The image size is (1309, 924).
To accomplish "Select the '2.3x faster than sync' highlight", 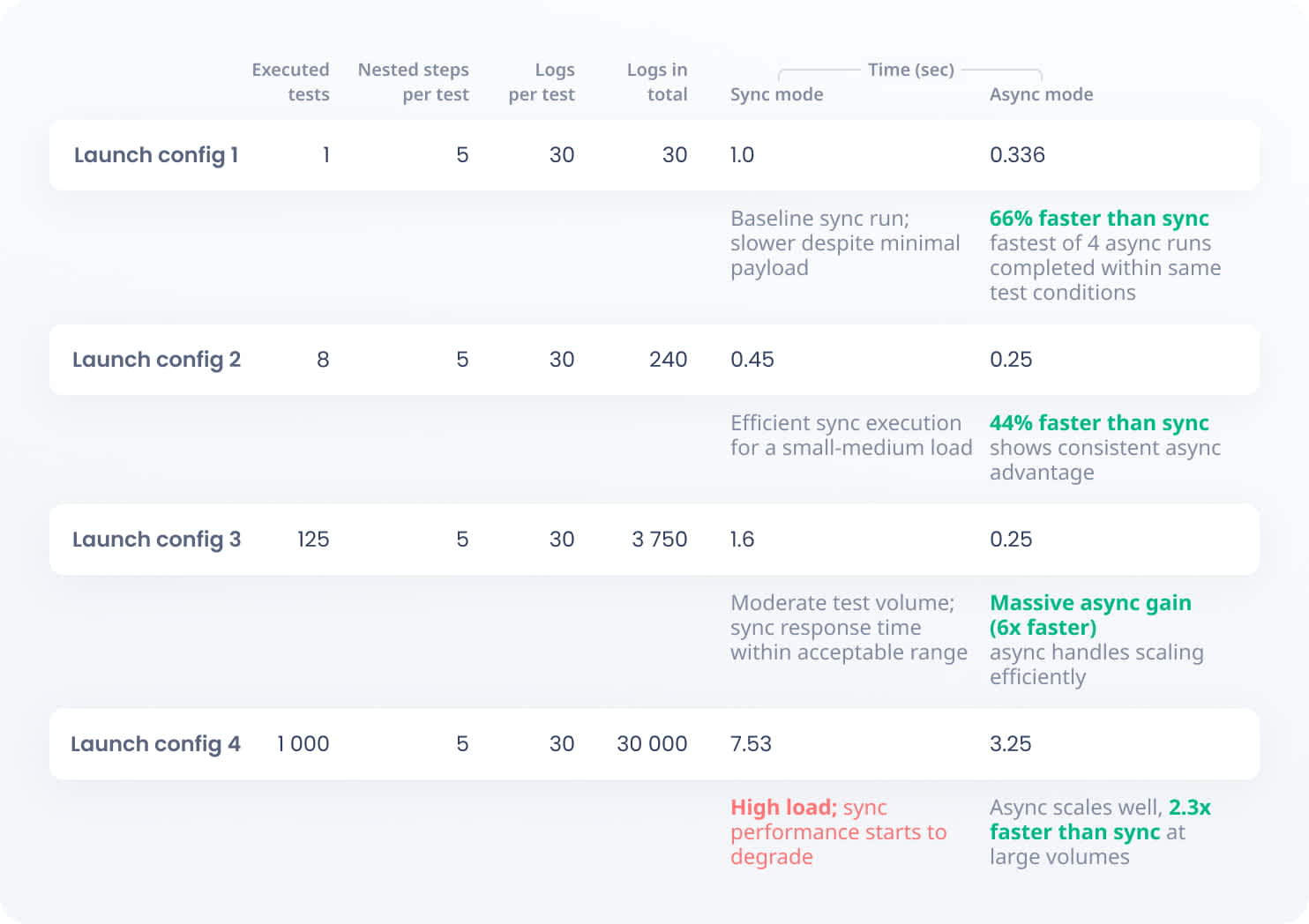I will coord(1100,820).
